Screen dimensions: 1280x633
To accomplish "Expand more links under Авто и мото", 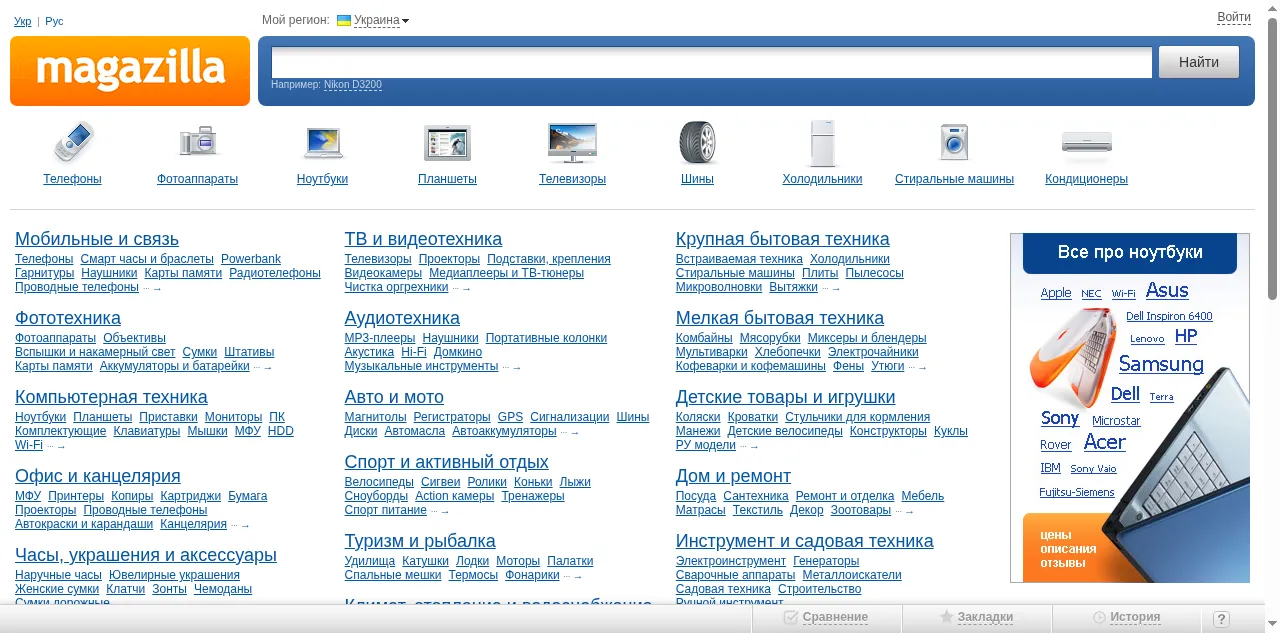I will 570,432.
